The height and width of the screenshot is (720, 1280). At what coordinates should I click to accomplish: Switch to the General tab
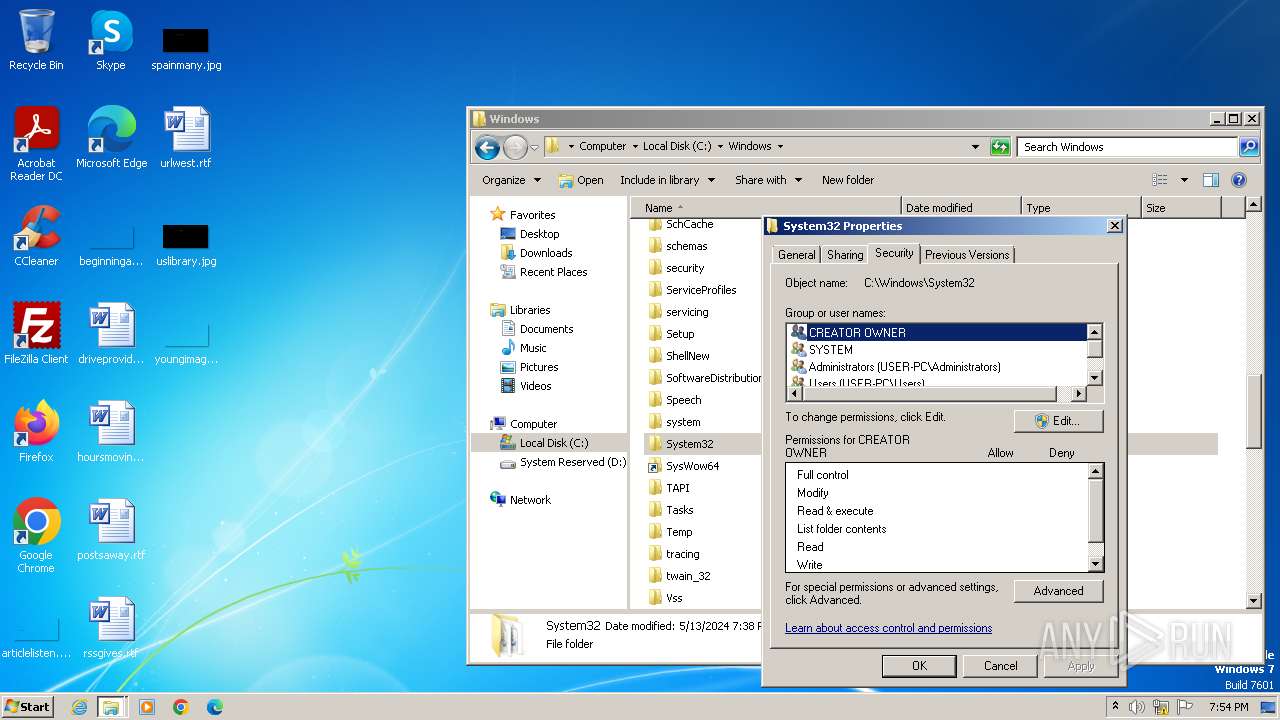click(796, 255)
